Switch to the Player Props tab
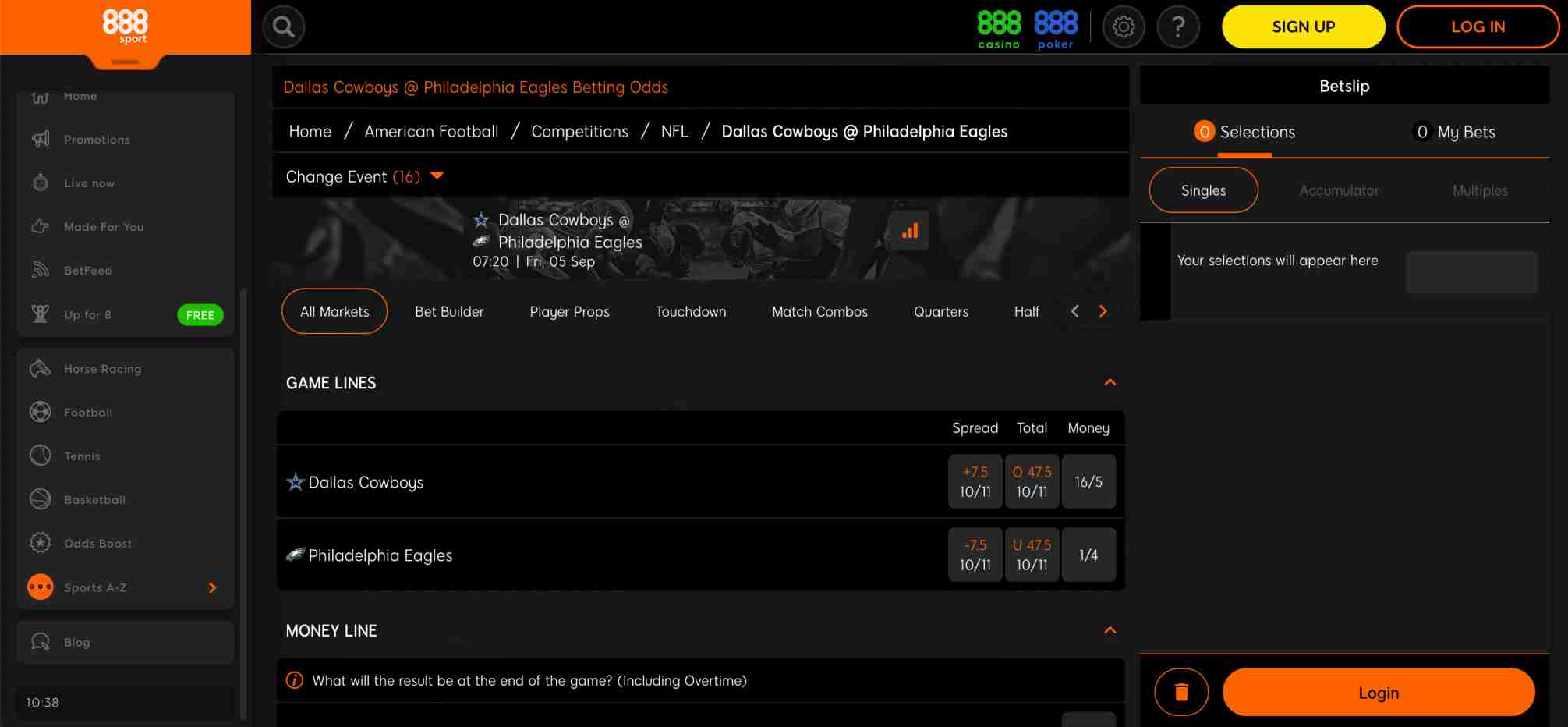The width and height of the screenshot is (1568, 727). click(569, 311)
